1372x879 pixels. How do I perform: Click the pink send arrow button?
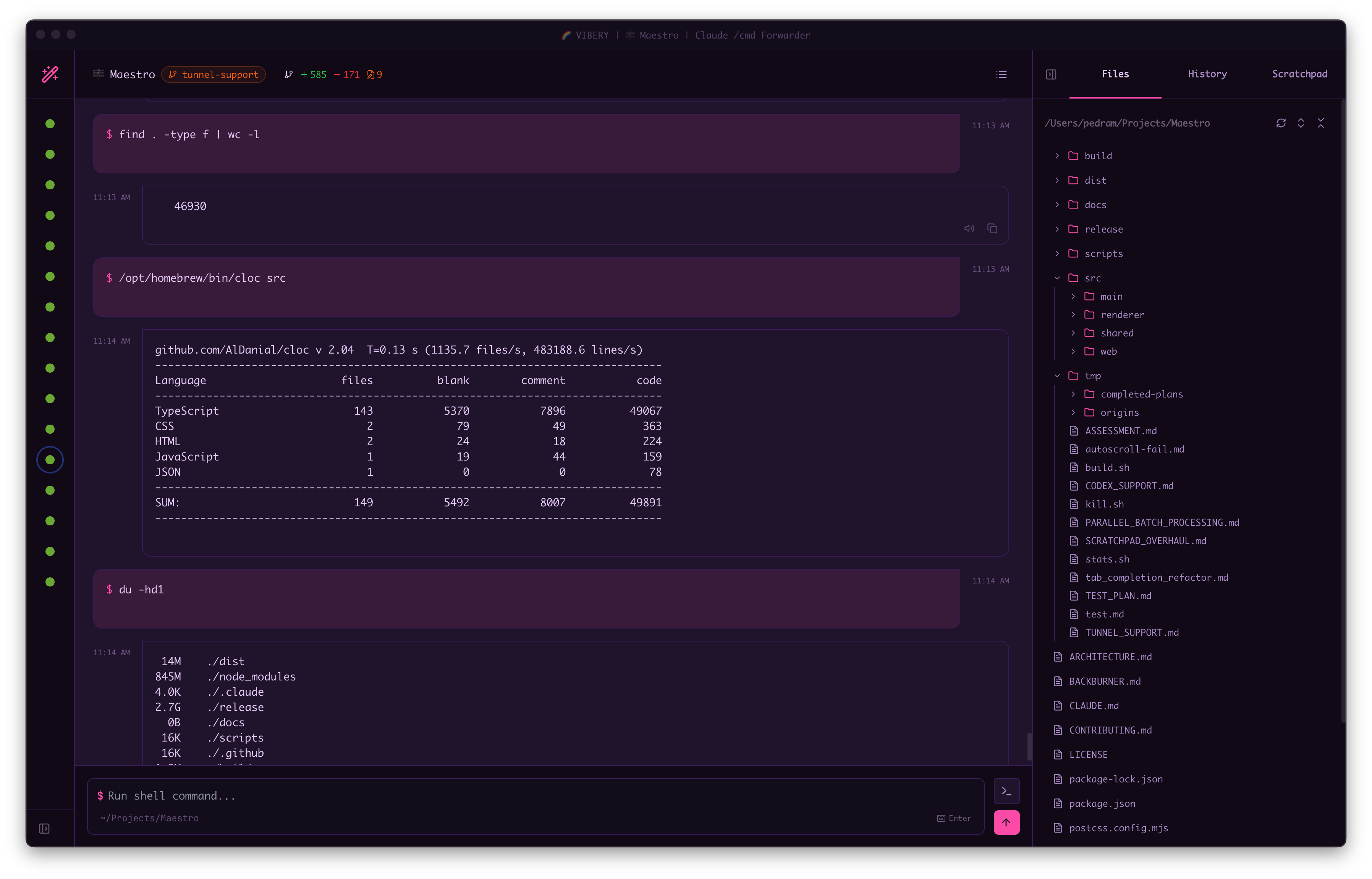tap(1006, 822)
